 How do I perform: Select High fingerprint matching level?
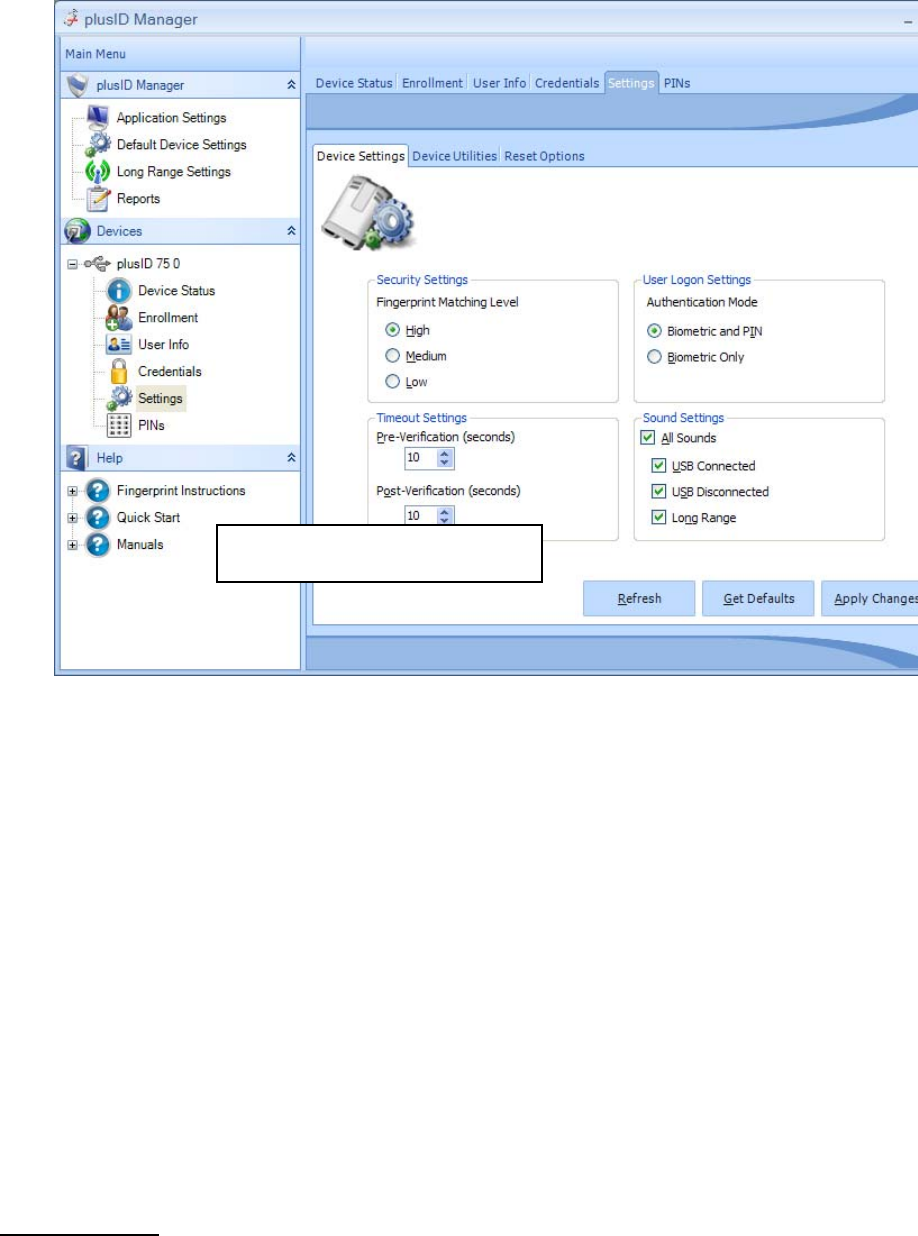[x=393, y=330]
